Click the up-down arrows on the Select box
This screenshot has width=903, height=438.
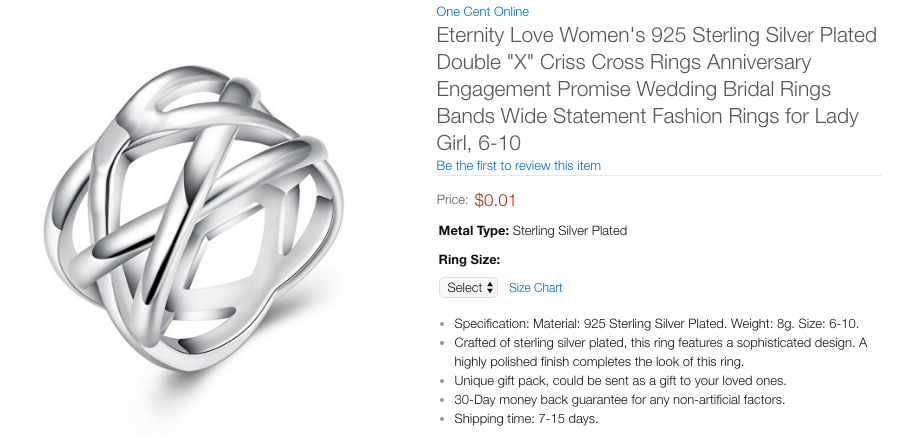point(490,288)
